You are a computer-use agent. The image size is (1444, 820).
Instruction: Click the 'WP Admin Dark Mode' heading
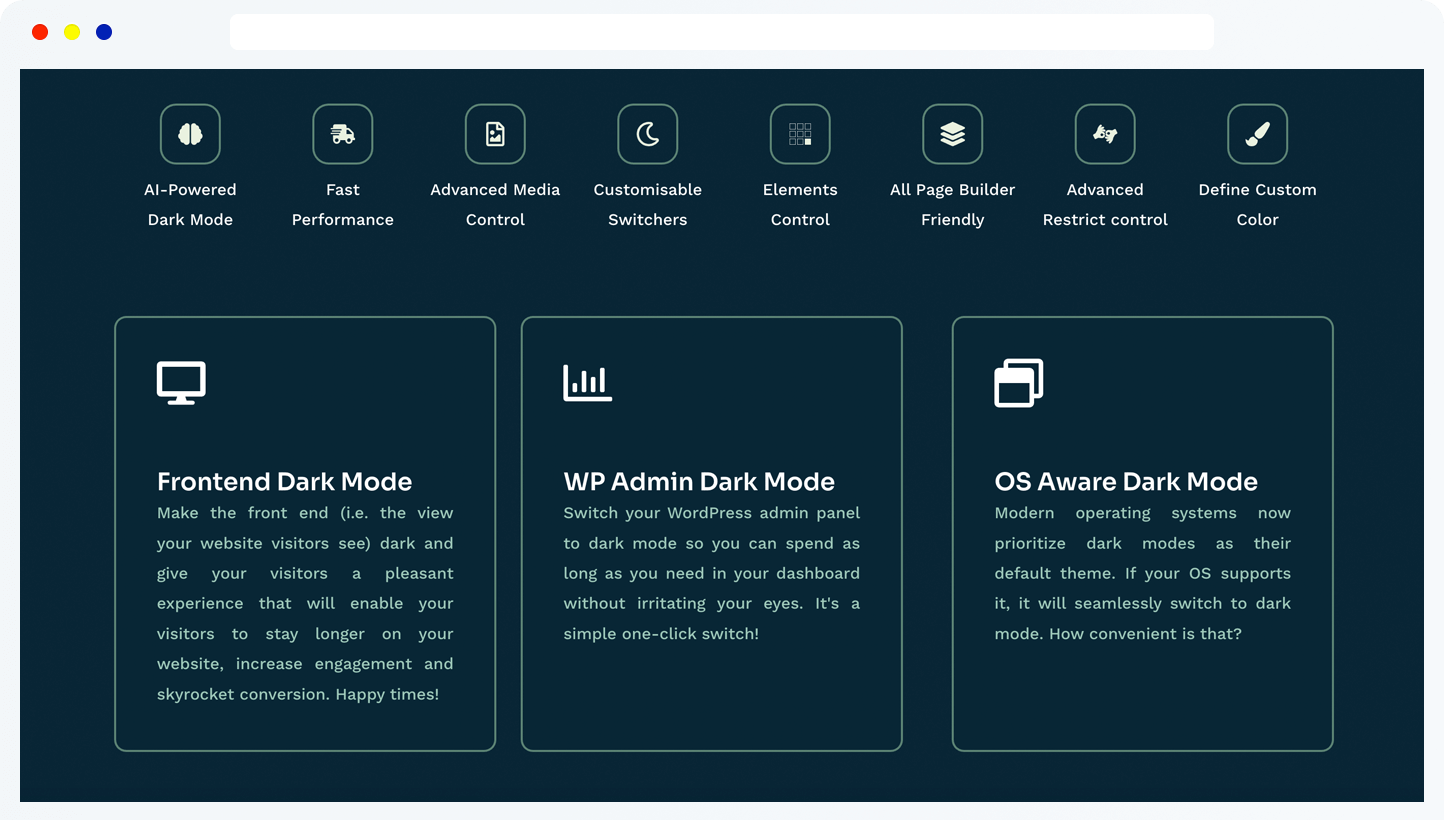[x=699, y=481]
